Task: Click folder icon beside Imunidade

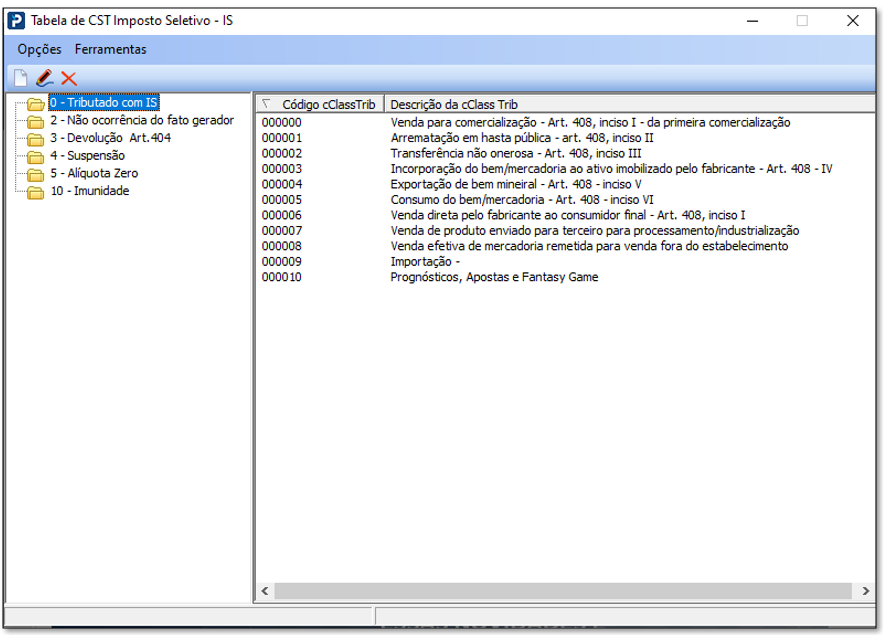Action: pos(36,192)
